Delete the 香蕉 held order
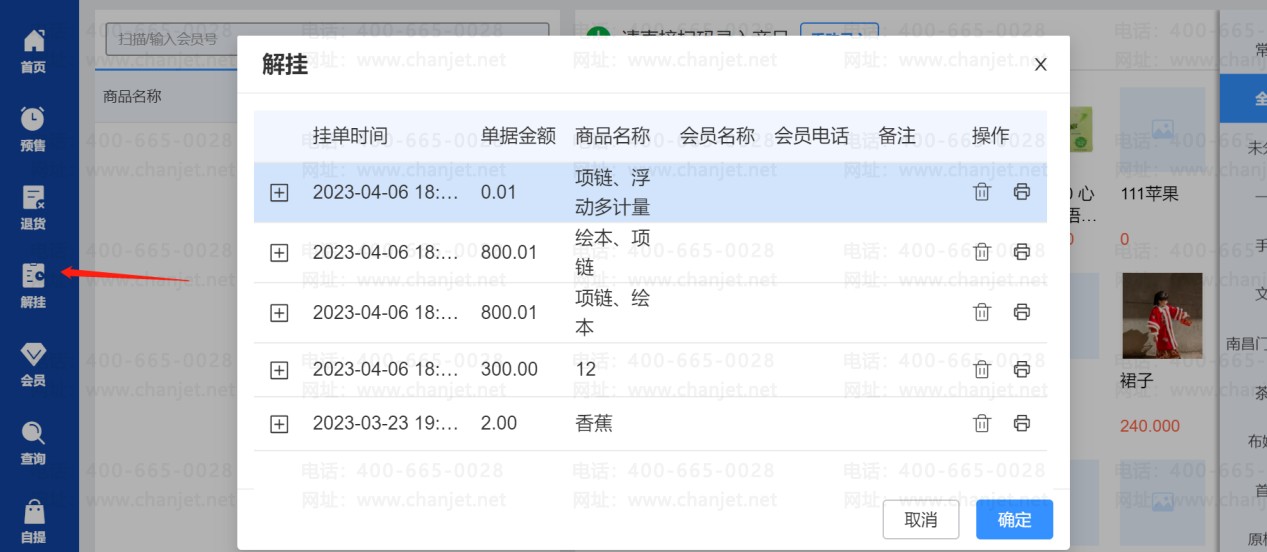 [982, 423]
